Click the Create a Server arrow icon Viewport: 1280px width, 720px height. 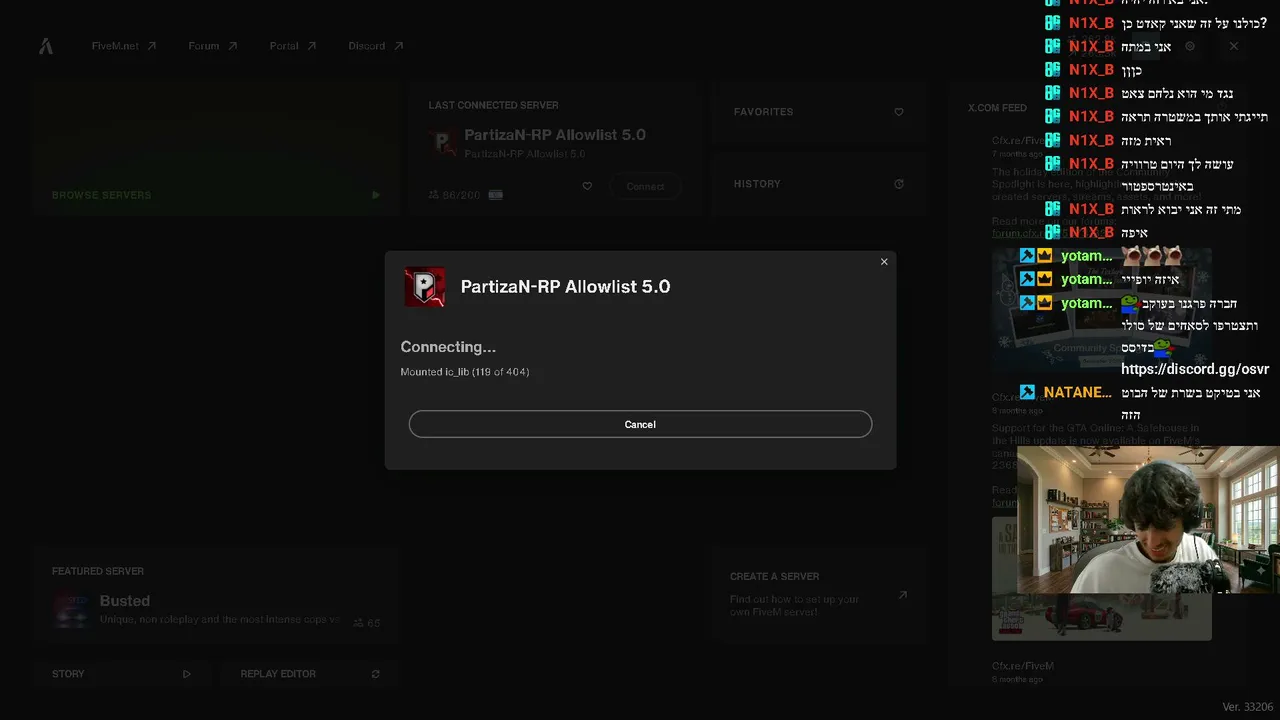(902, 595)
